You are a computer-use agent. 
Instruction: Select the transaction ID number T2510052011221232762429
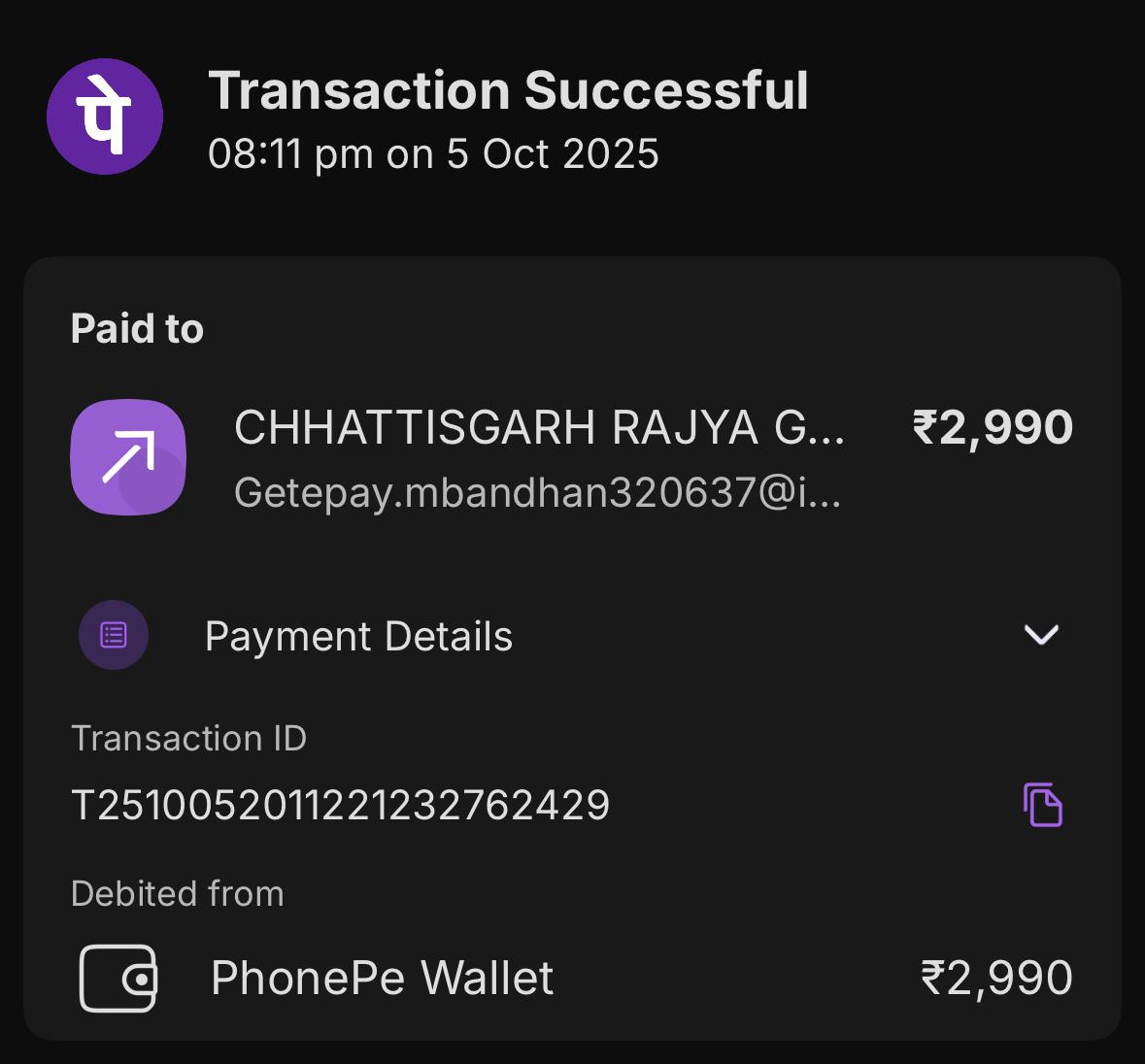pyautogui.click(x=341, y=805)
